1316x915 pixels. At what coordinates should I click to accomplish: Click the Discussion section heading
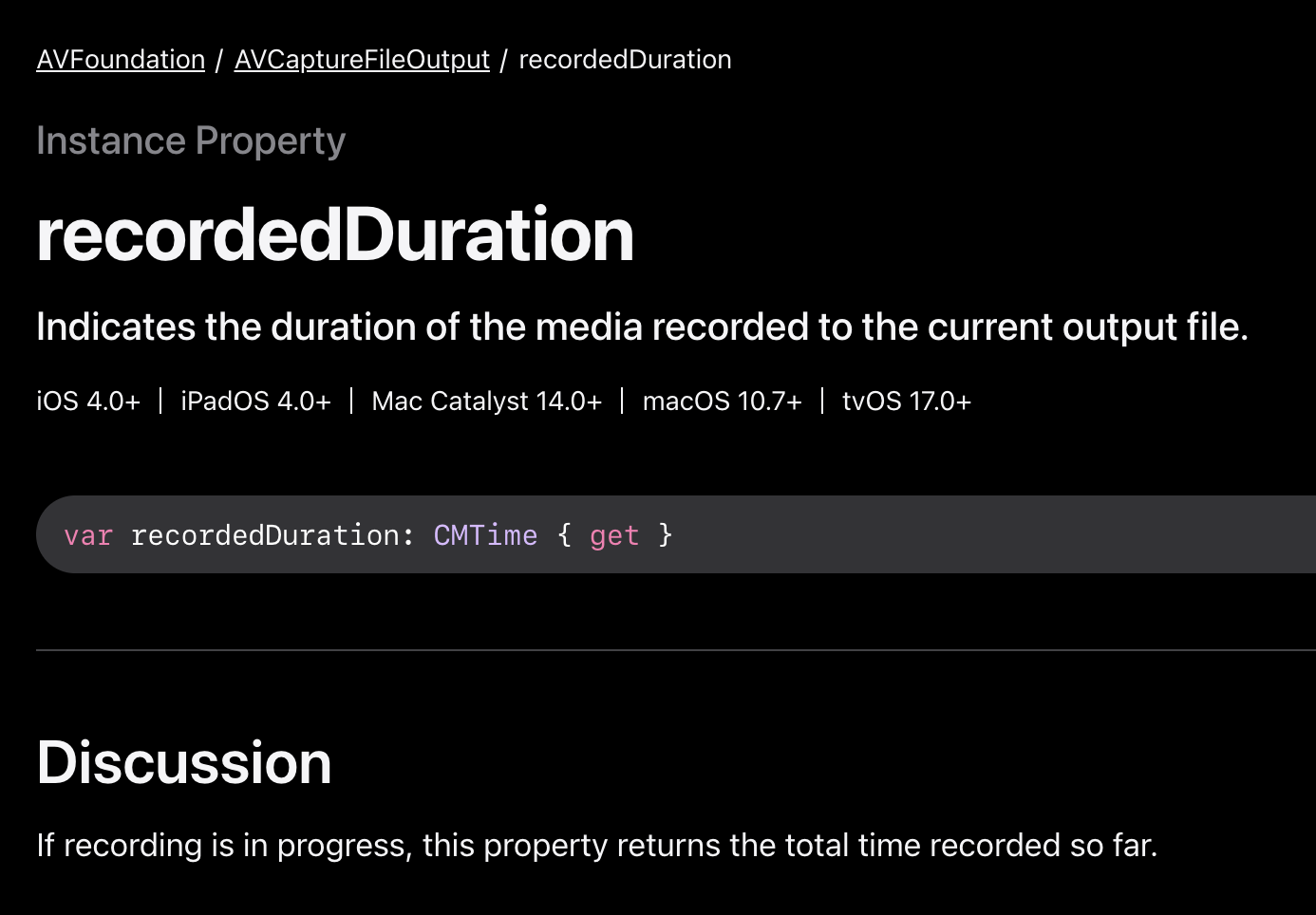[x=184, y=762]
